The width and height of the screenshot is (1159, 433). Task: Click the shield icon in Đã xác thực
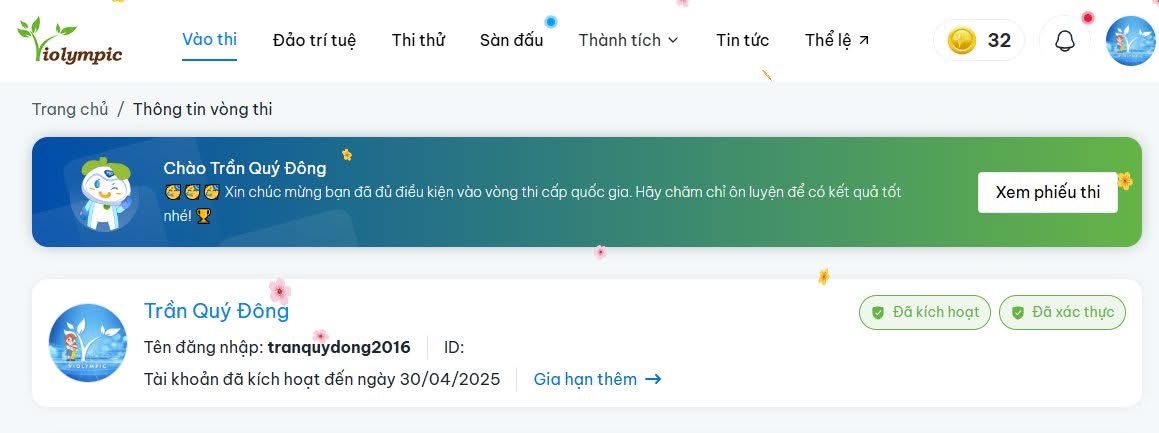[1018, 313]
